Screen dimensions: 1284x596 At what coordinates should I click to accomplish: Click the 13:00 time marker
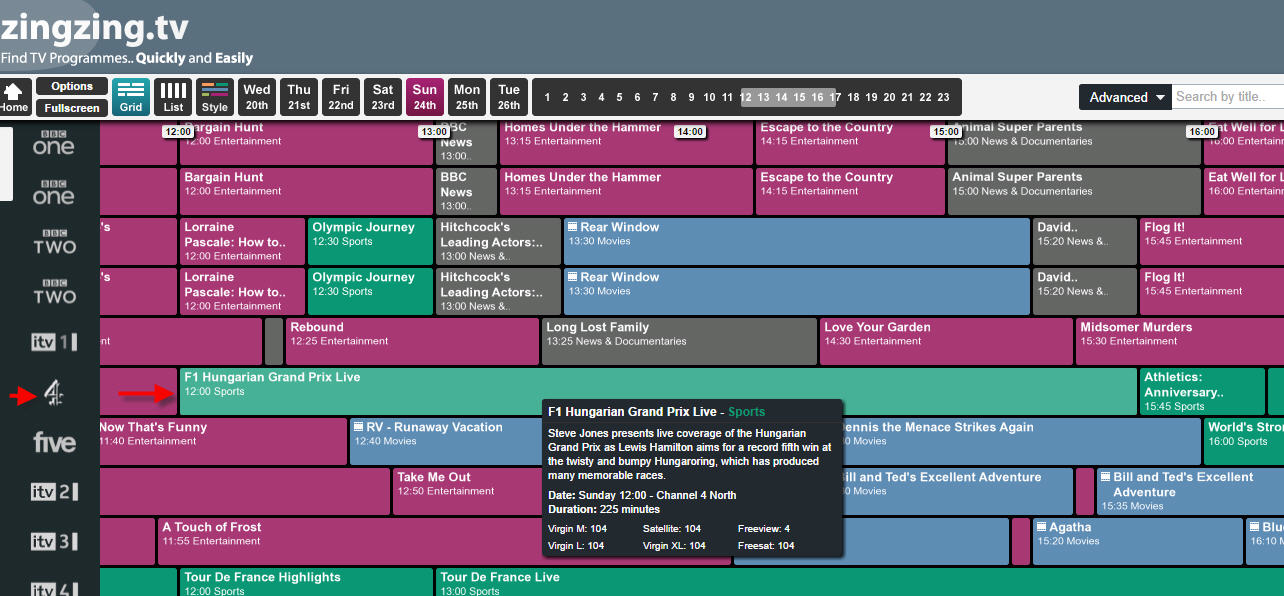(x=434, y=132)
